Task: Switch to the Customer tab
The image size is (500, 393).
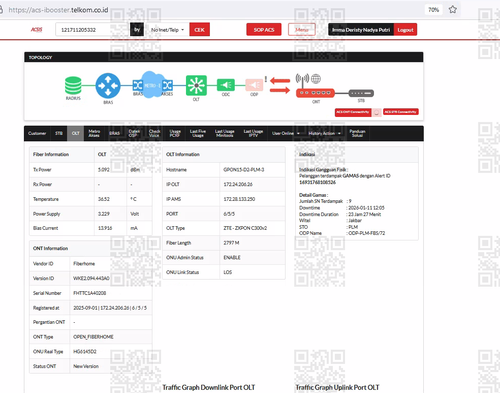Action: pos(37,133)
